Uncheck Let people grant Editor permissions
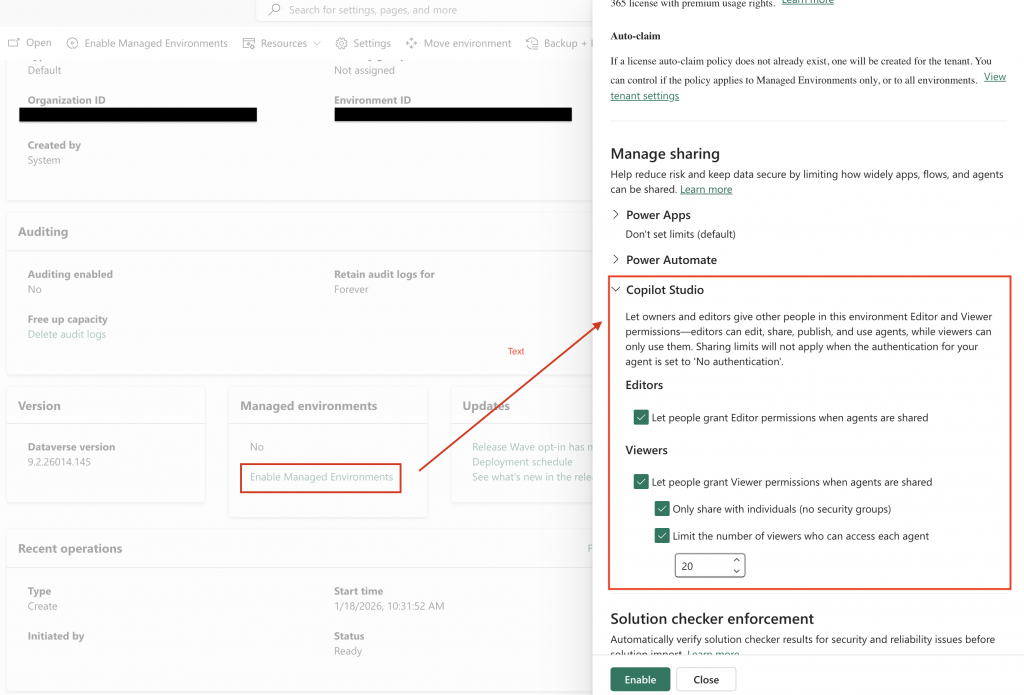Screen dimensions: 1024x695 pos(641,417)
